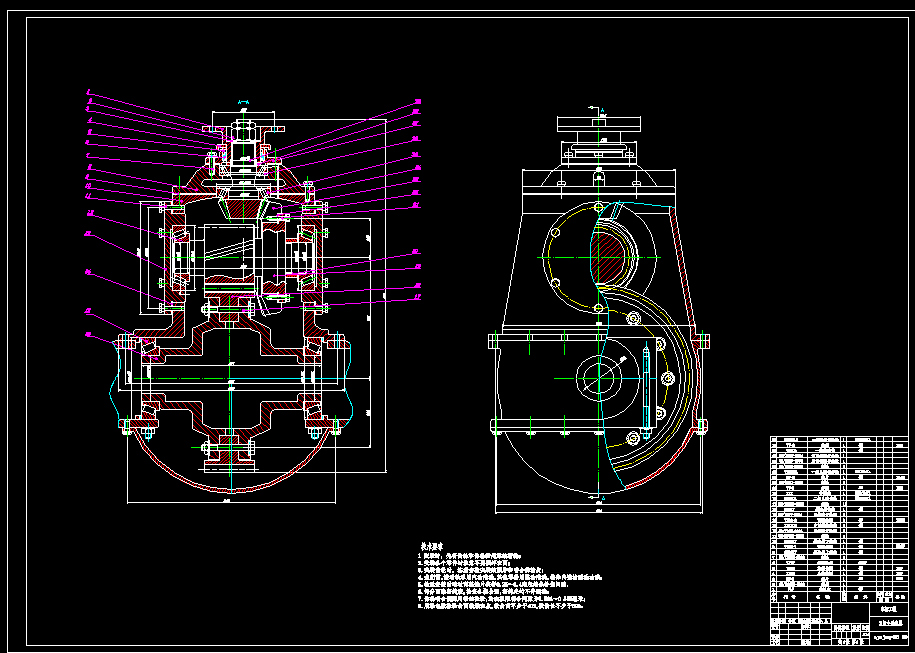Select the hatched bevel pinion gear in the section view
The width and height of the screenshot is (915, 653).
click(x=244, y=211)
